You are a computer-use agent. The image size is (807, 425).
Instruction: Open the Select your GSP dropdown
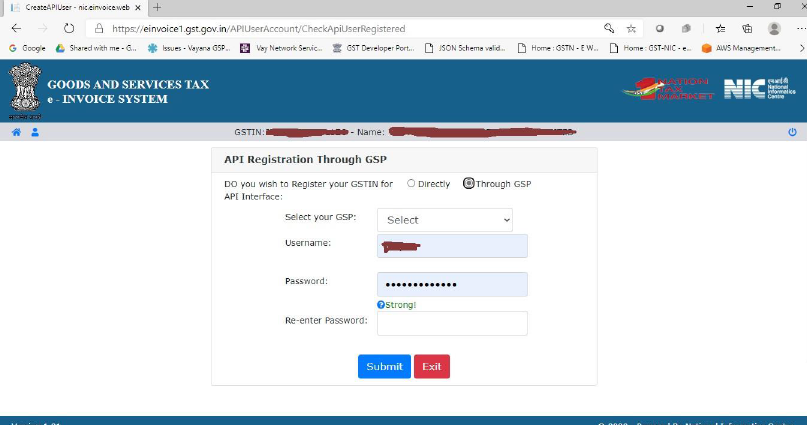445,220
